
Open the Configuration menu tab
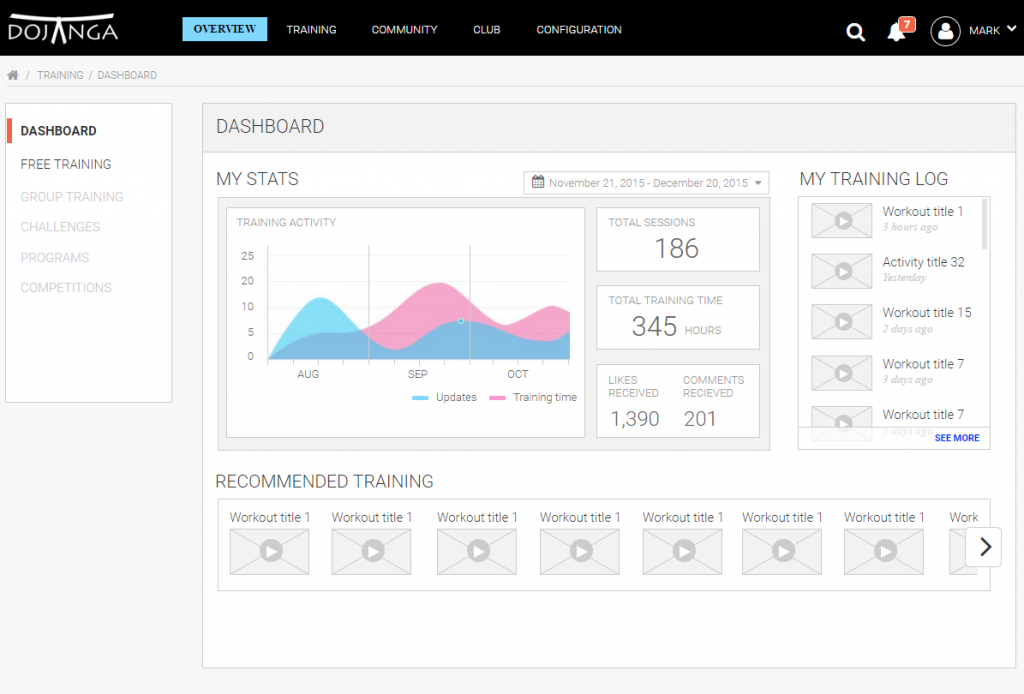click(579, 30)
